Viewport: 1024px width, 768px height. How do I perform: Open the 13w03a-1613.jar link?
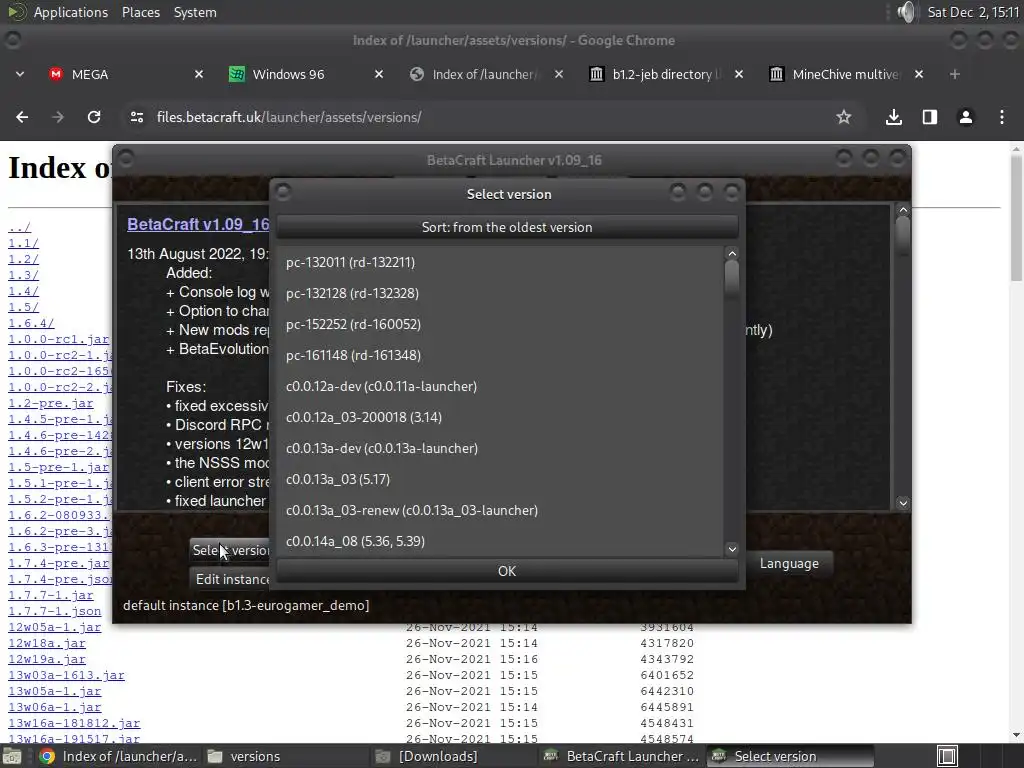click(x=67, y=675)
